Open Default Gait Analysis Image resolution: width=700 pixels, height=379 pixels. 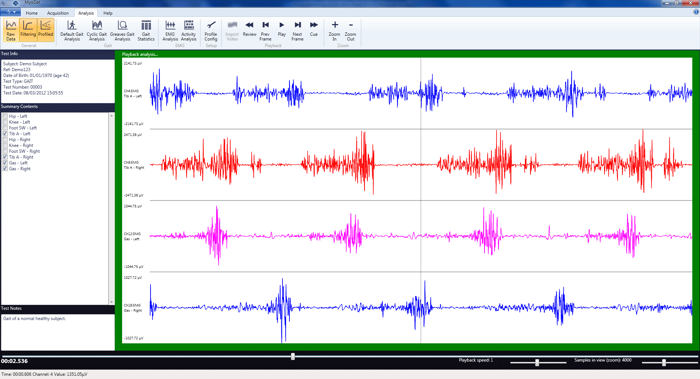coord(72,30)
